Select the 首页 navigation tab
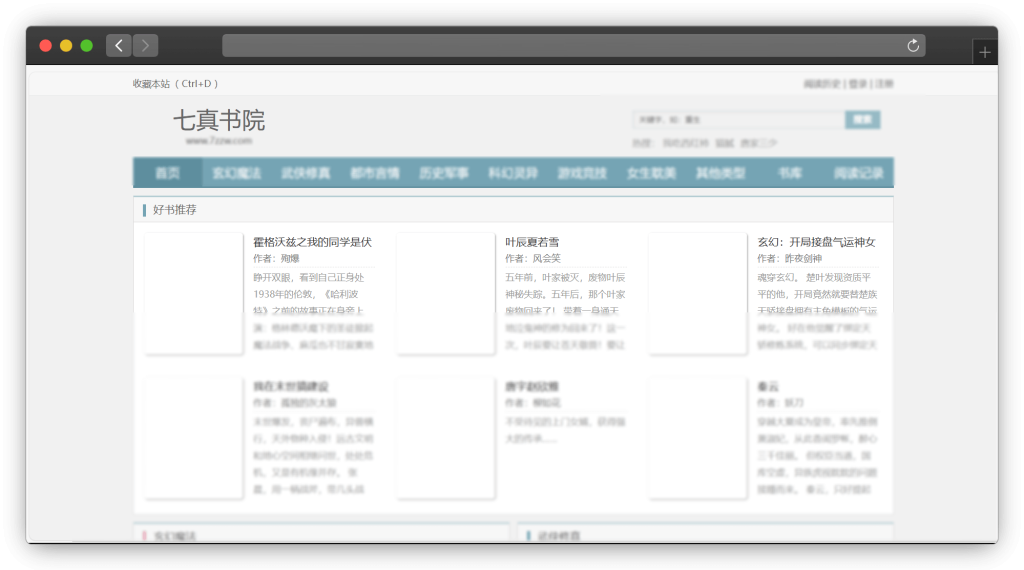 pyautogui.click(x=168, y=173)
